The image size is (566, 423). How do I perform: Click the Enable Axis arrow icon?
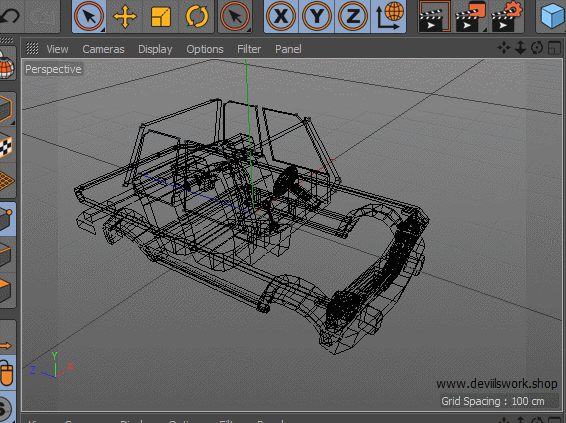7,346
